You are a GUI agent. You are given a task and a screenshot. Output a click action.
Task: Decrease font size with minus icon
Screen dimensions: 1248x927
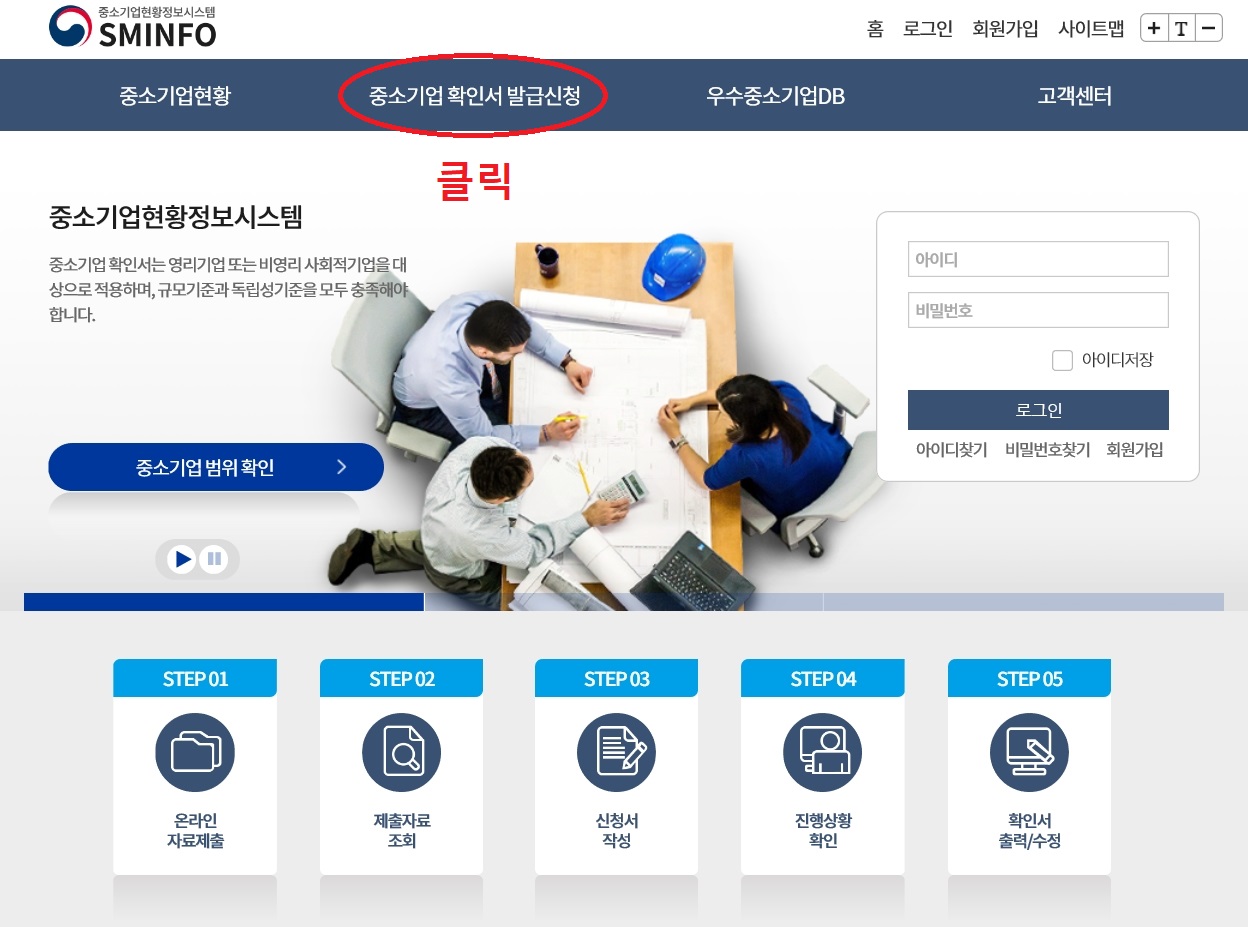point(1209,28)
